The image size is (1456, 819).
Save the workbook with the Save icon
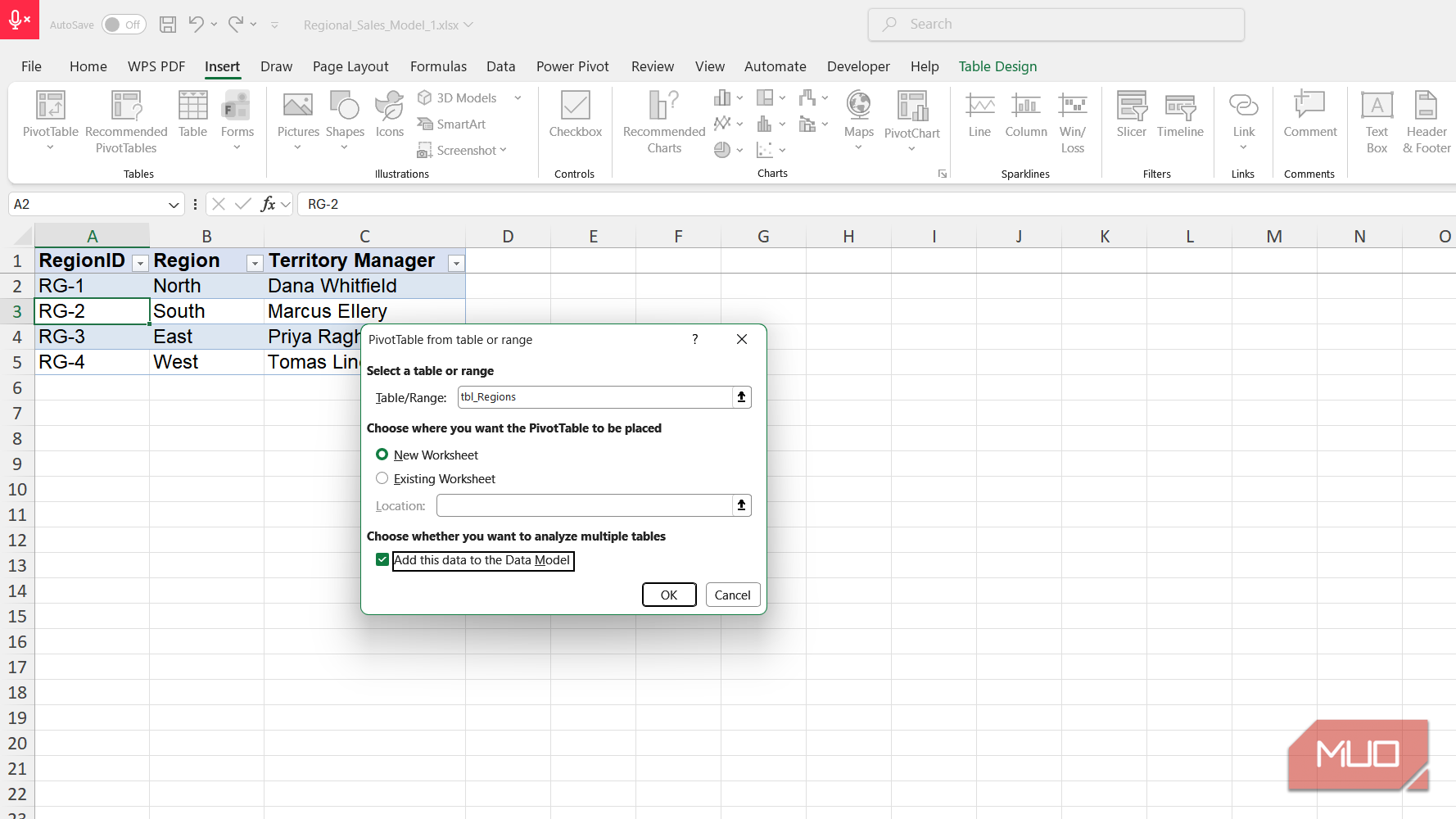[x=168, y=25]
